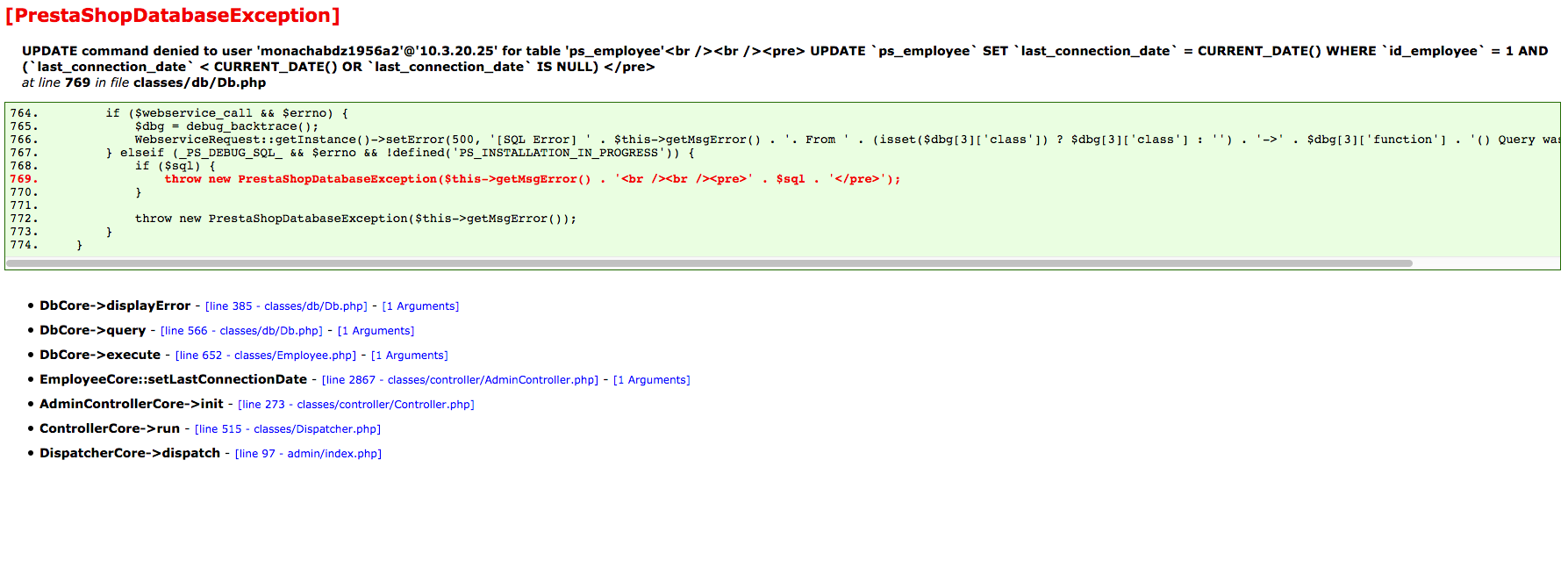Screen dimensions: 1568x575
Task: Click the 'DbCore->displayError' stack entry text
Action: tap(115, 305)
